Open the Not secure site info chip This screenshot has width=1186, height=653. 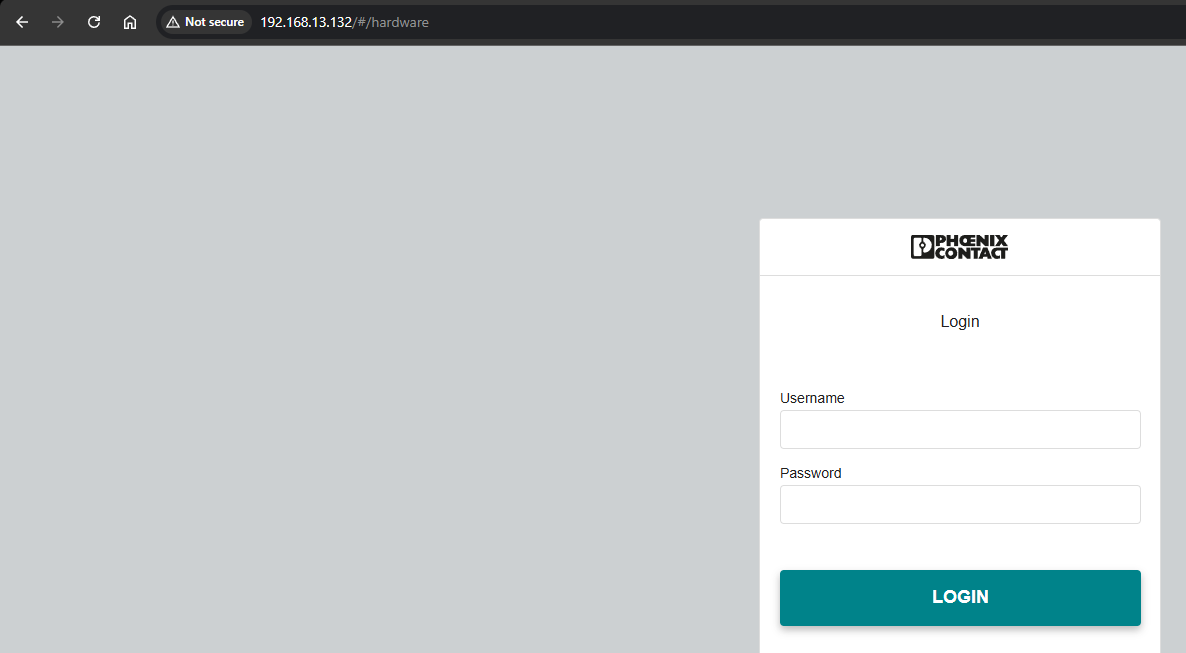pyautogui.click(x=206, y=22)
